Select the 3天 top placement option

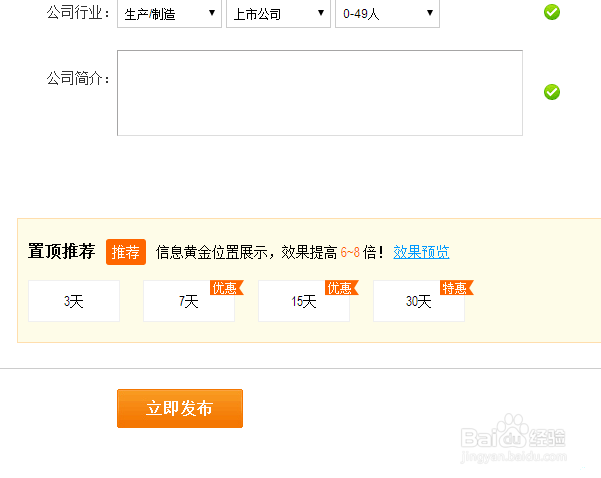(x=74, y=301)
